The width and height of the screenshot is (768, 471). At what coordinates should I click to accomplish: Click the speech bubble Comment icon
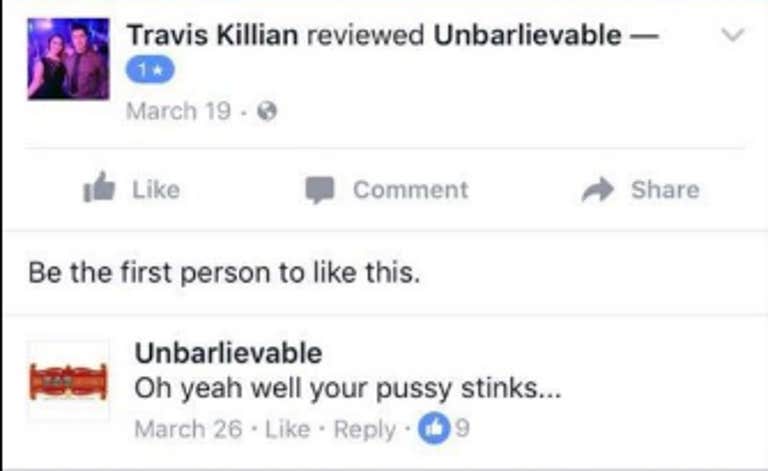tap(320, 190)
